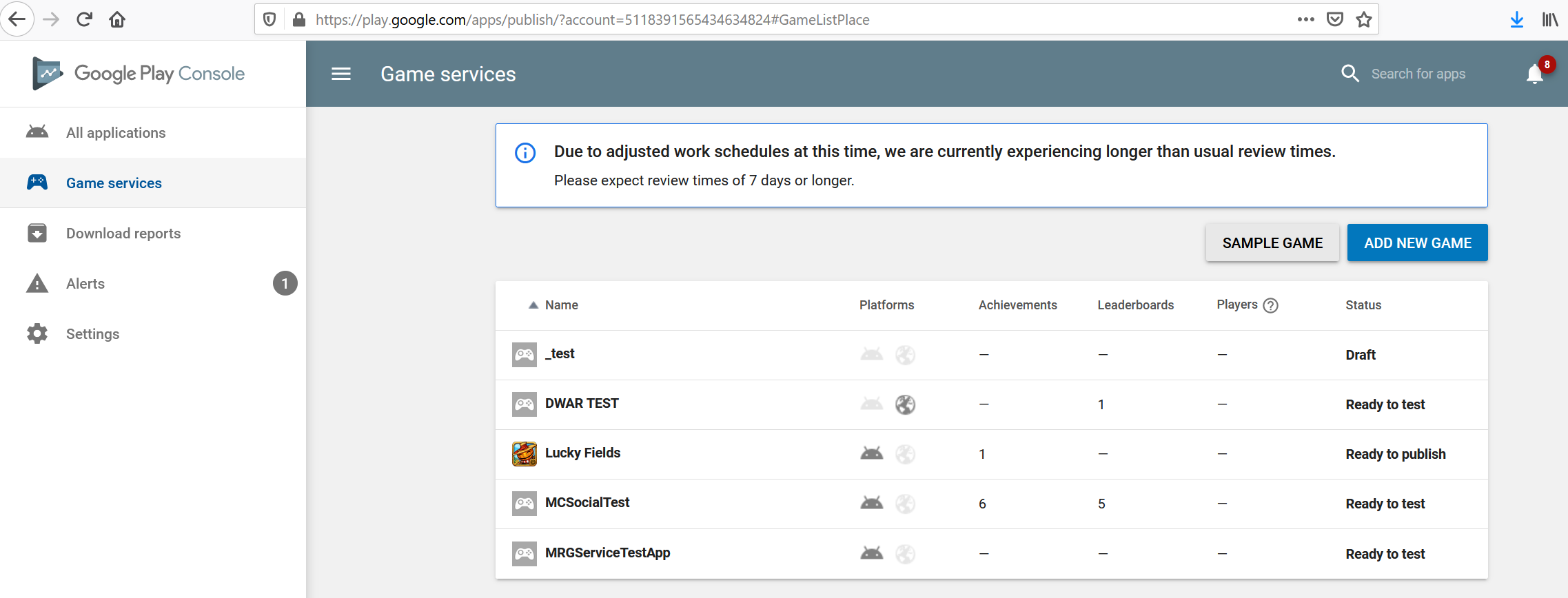Click the _test game controller icon
Screen dimensions: 1568x598
525,355
